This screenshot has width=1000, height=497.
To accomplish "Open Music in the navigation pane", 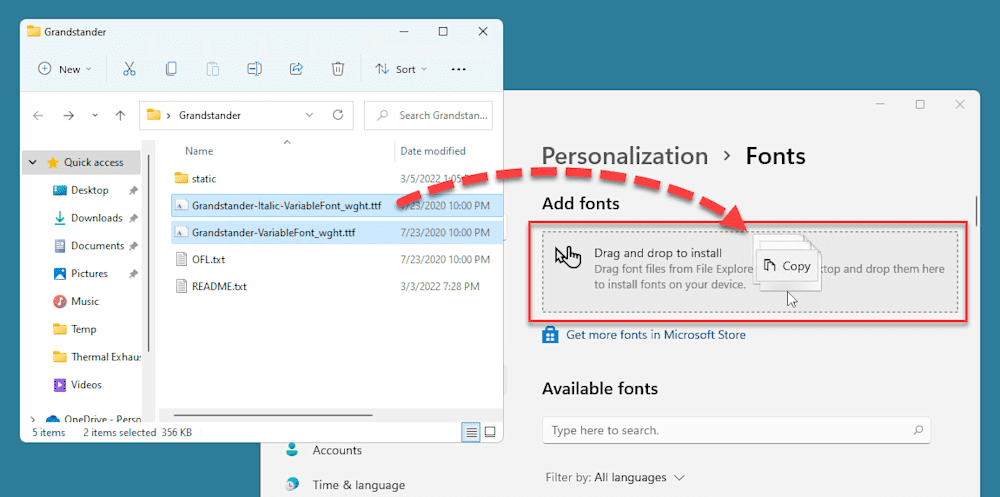I will pyautogui.click(x=85, y=301).
